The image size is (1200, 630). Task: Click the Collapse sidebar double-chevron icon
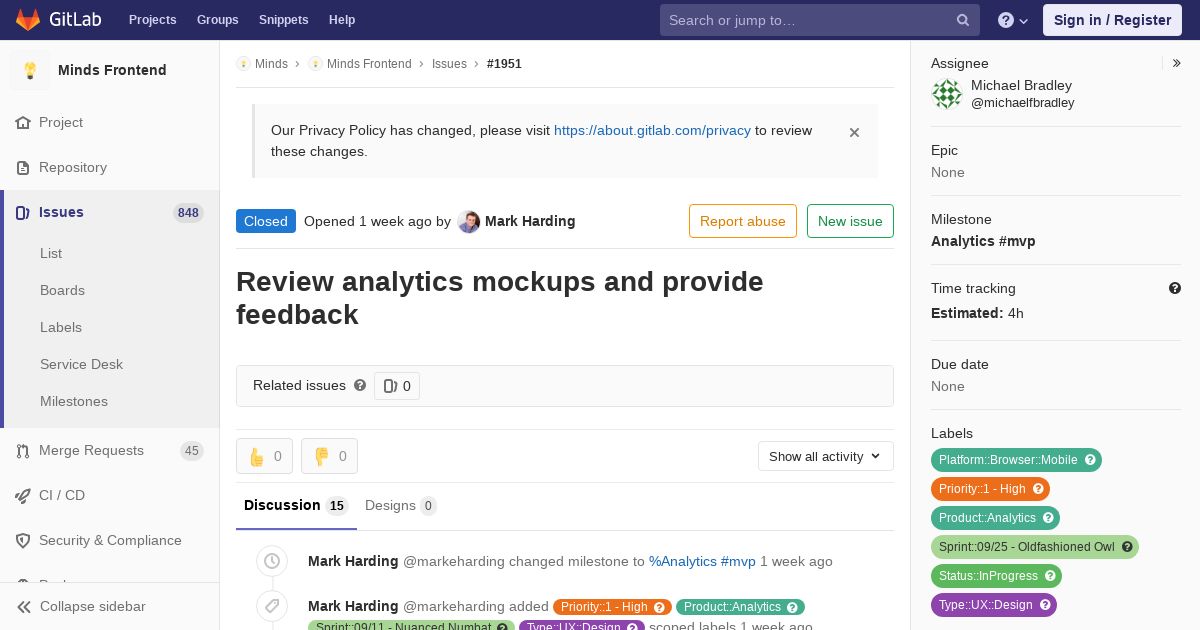click(24, 606)
